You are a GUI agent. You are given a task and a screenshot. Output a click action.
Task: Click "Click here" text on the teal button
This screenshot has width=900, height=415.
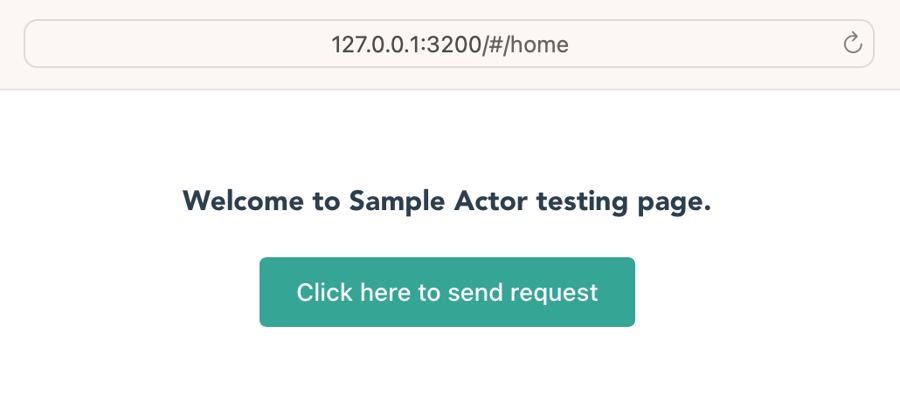(353, 292)
